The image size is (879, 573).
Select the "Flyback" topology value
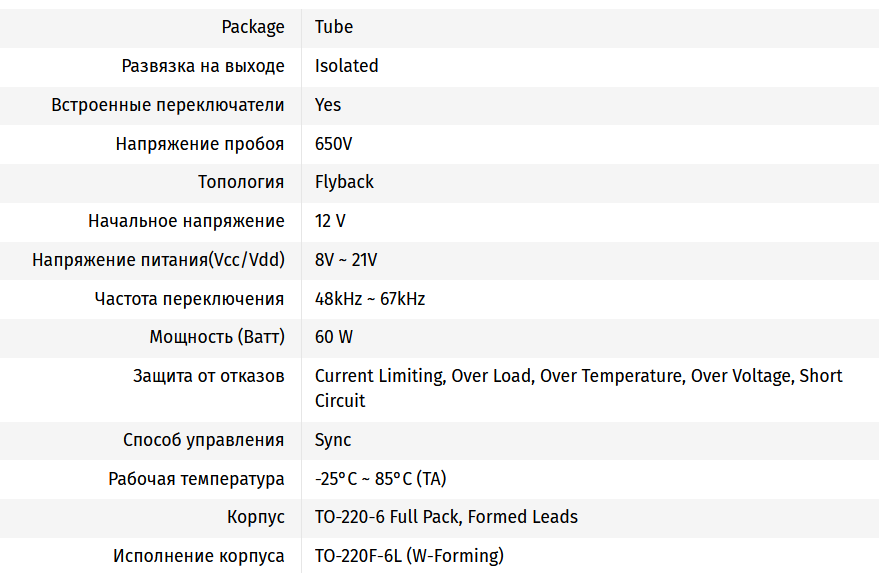tap(344, 182)
